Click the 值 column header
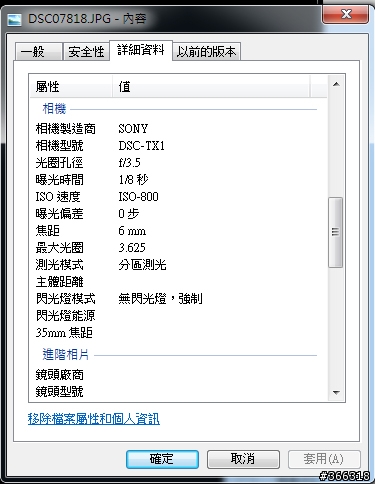 pos(211,87)
